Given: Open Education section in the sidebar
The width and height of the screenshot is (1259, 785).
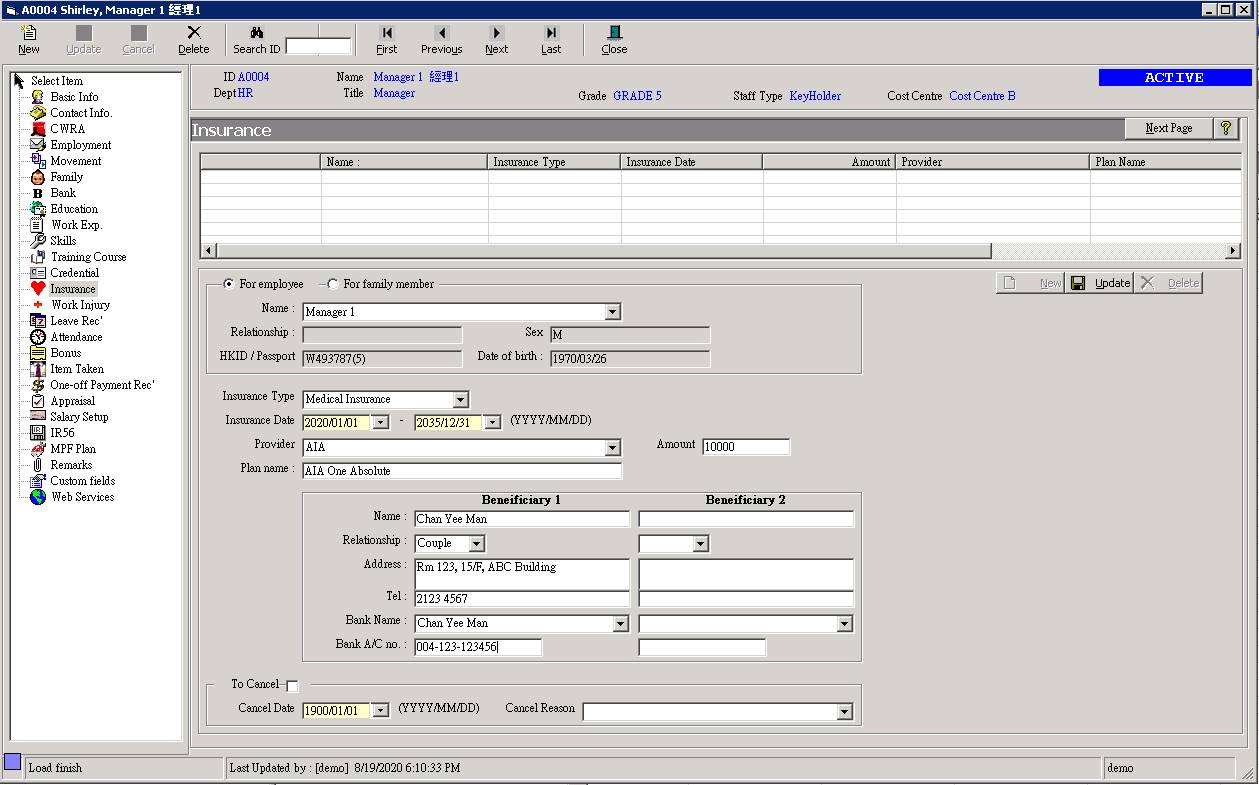Looking at the screenshot, I should click(74, 209).
